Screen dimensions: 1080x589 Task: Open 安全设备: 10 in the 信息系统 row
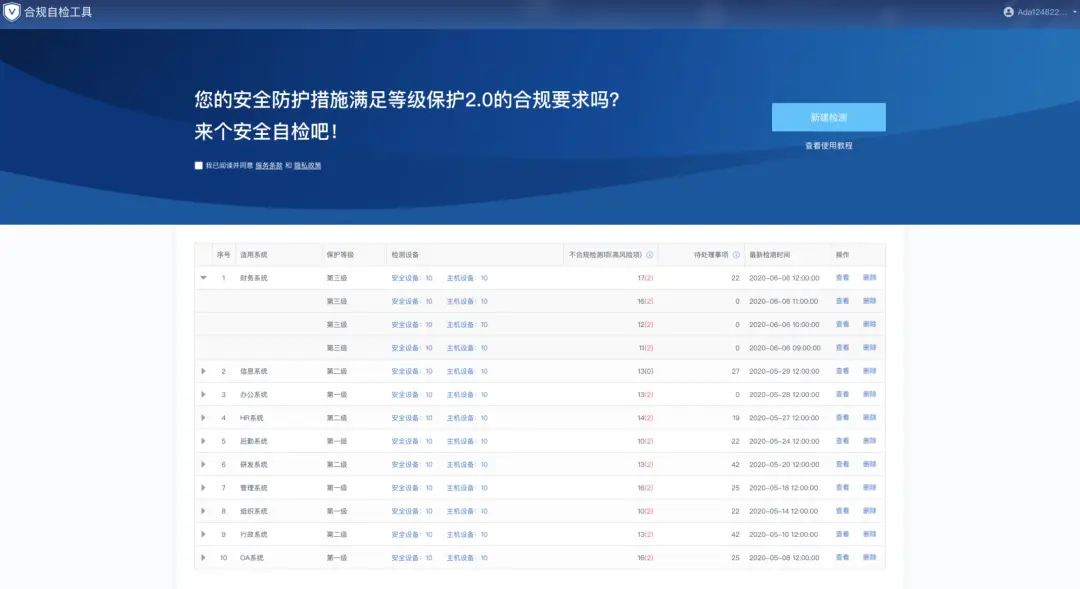point(412,371)
